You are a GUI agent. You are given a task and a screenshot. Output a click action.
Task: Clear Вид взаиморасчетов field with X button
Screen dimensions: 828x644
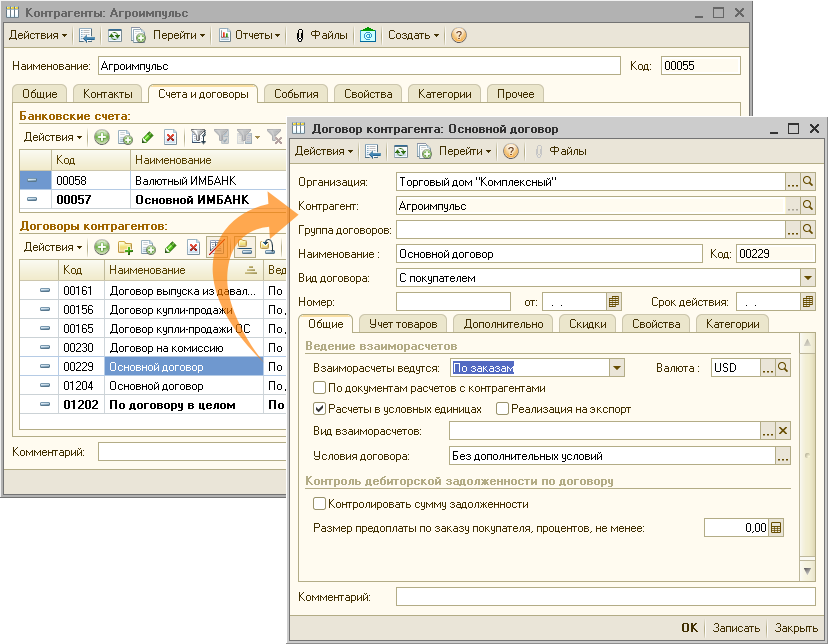783,431
